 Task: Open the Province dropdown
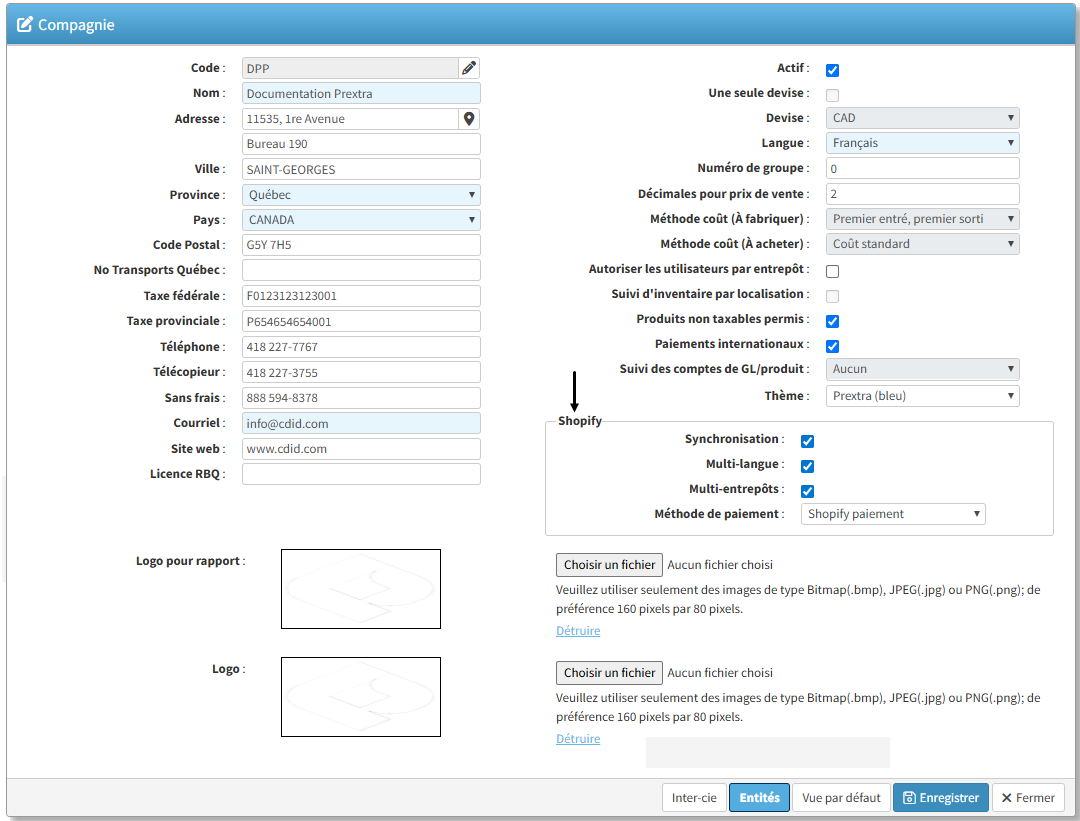tap(361, 195)
